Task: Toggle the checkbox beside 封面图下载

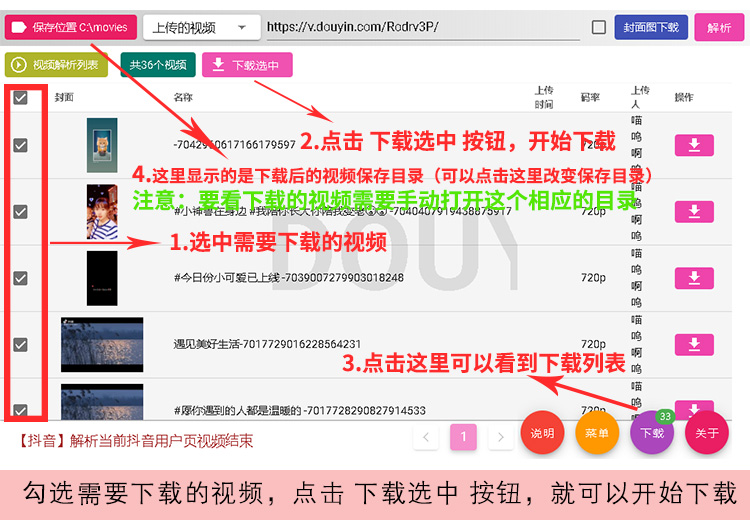Action: [598, 27]
